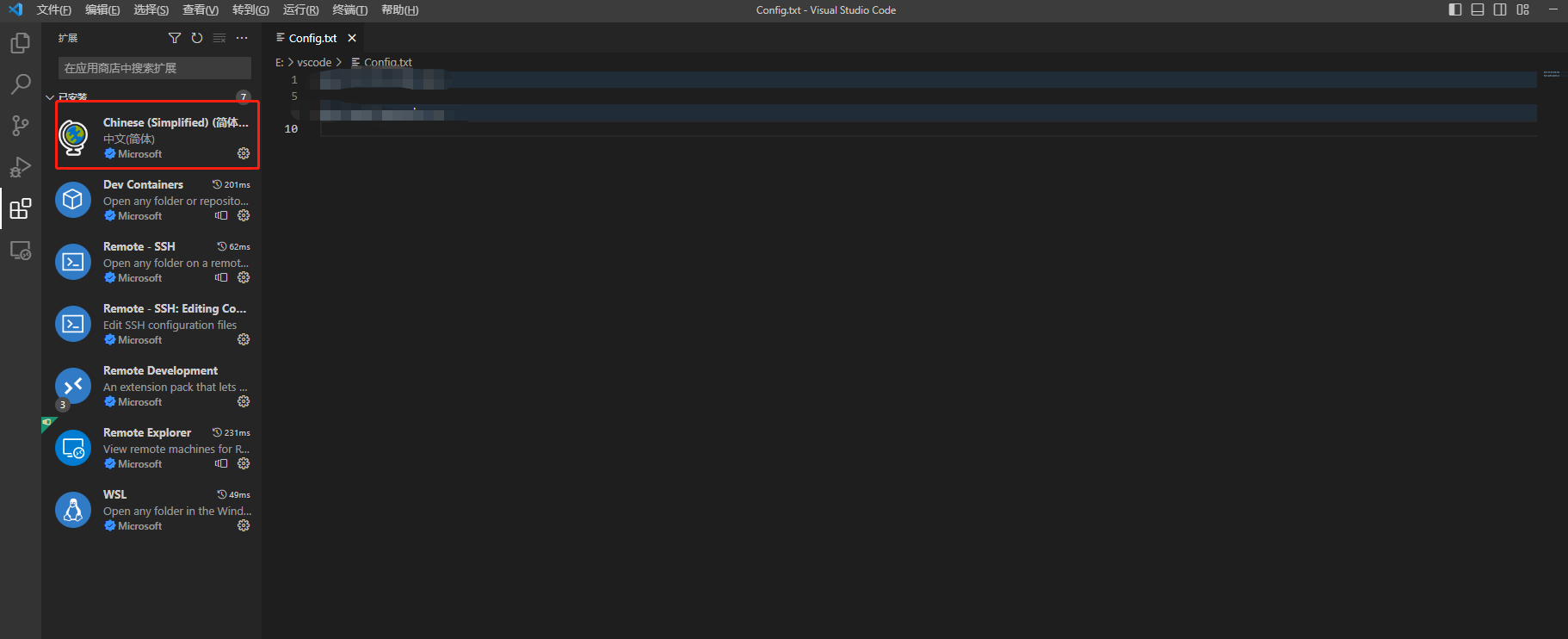
Task: Select the Chinese (Simplified) extension title
Action: click(176, 122)
